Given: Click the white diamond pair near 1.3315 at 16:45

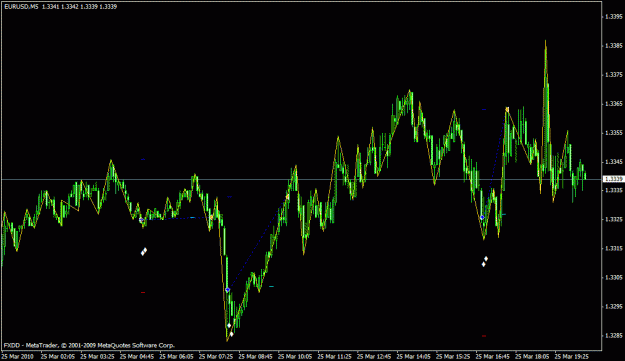Looking at the screenshot, I should pyautogui.click(x=484, y=261).
